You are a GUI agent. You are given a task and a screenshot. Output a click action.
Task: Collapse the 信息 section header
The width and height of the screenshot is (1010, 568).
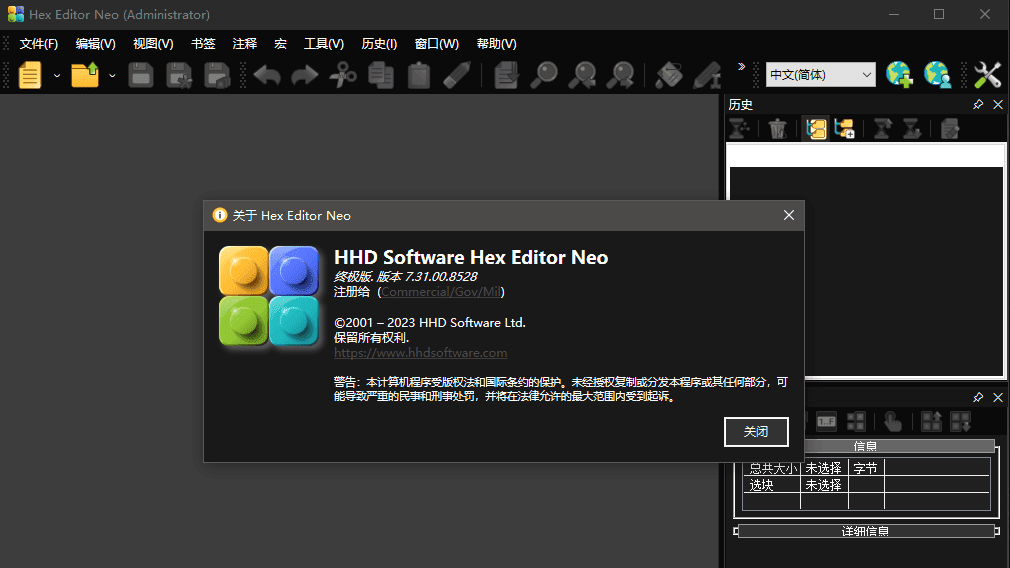tap(865, 446)
